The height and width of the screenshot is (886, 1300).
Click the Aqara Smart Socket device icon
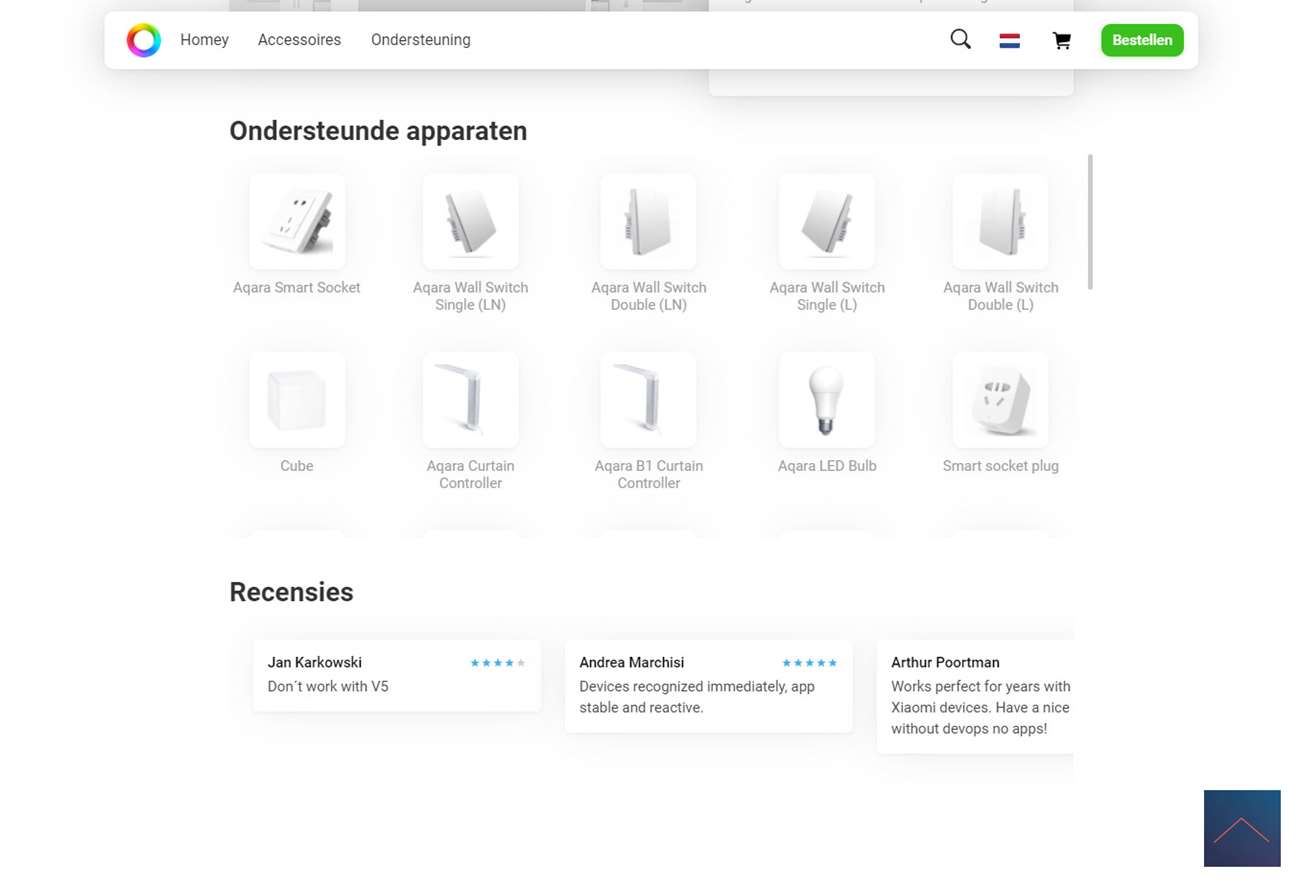pyautogui.click(x=297, y=221)
